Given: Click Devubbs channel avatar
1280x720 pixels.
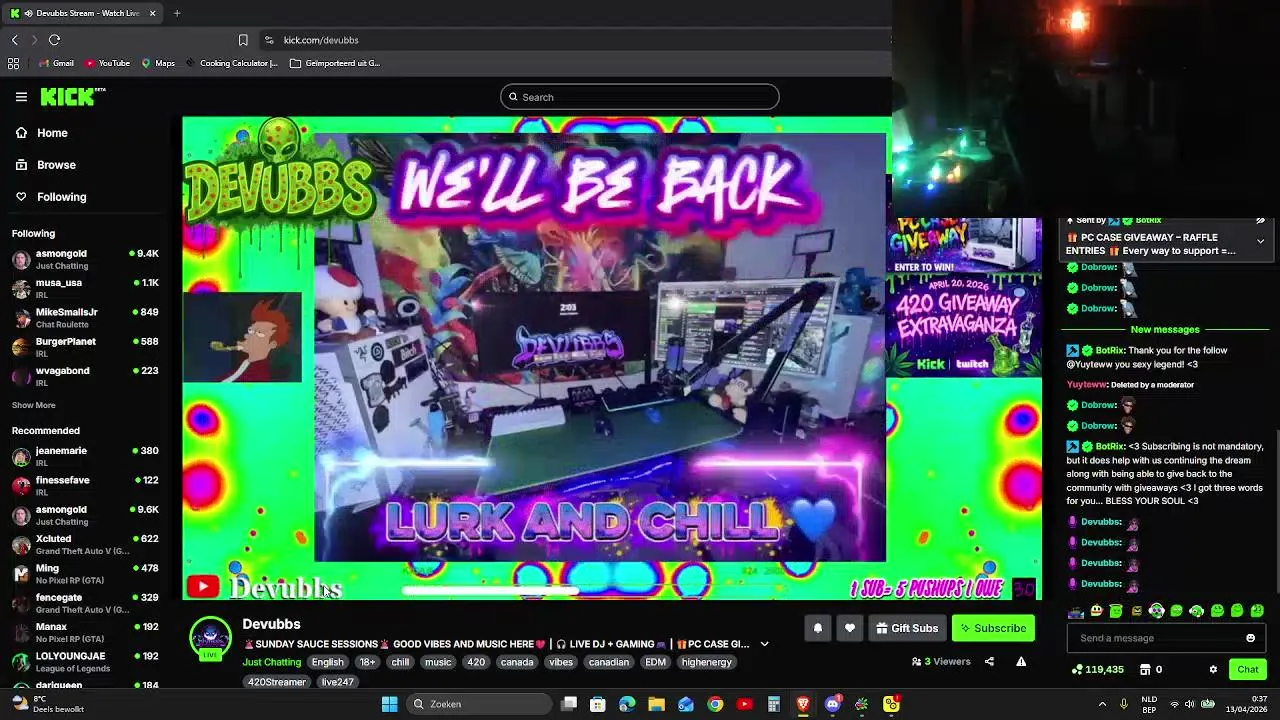Looking at the screenshot, I should point(210,638).
